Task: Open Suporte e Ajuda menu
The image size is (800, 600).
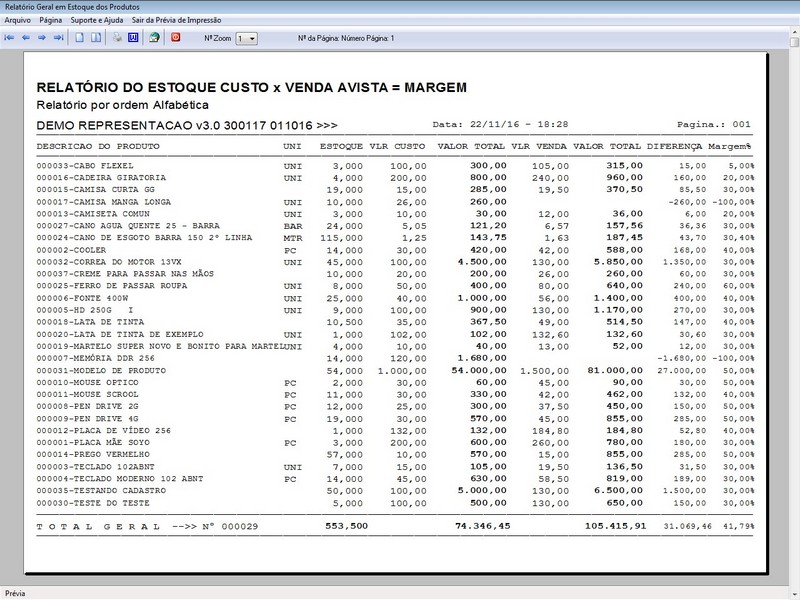Action: coord(97,20)
